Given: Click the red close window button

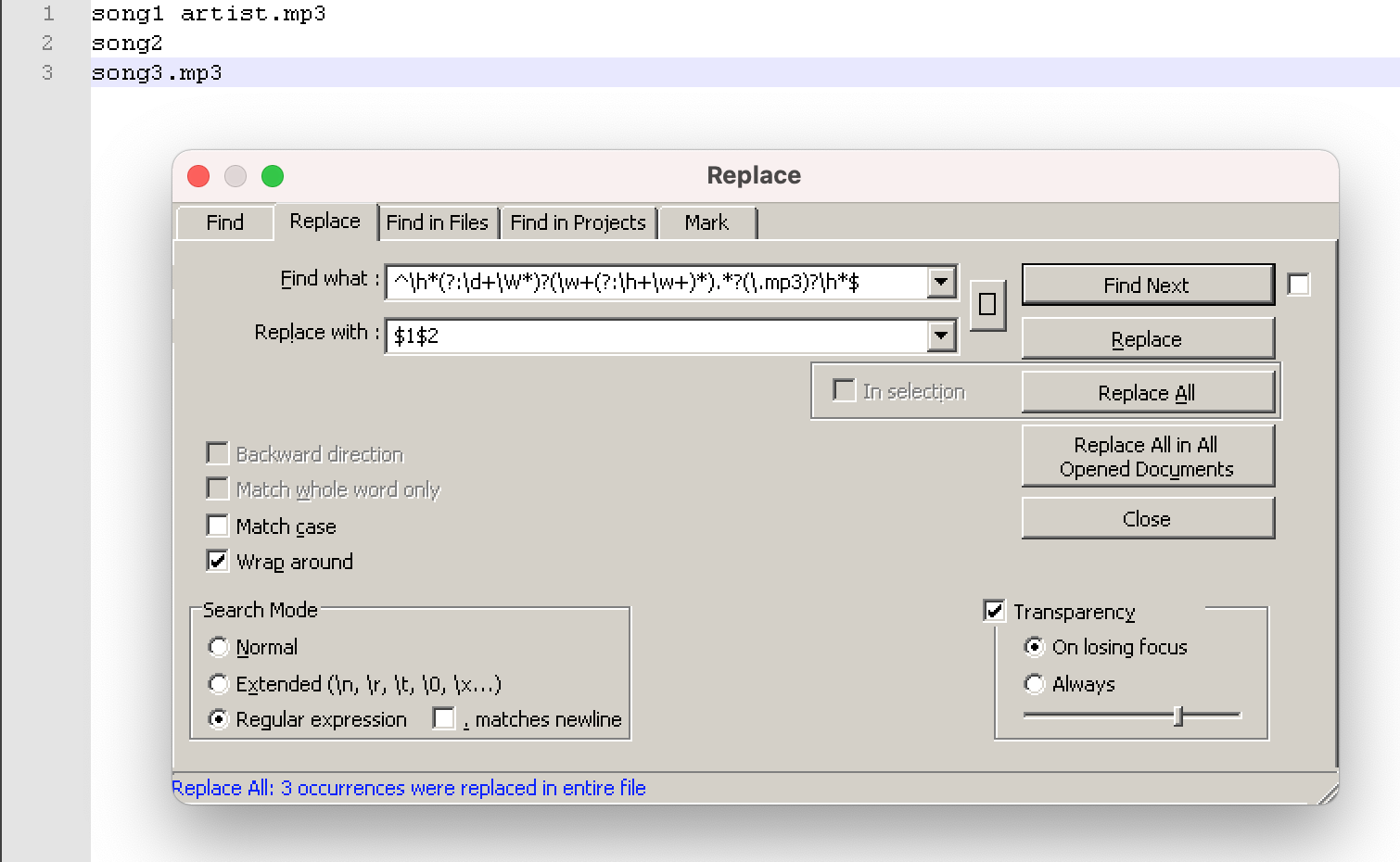Looking at the screenshot, I should tap(198, 176).
